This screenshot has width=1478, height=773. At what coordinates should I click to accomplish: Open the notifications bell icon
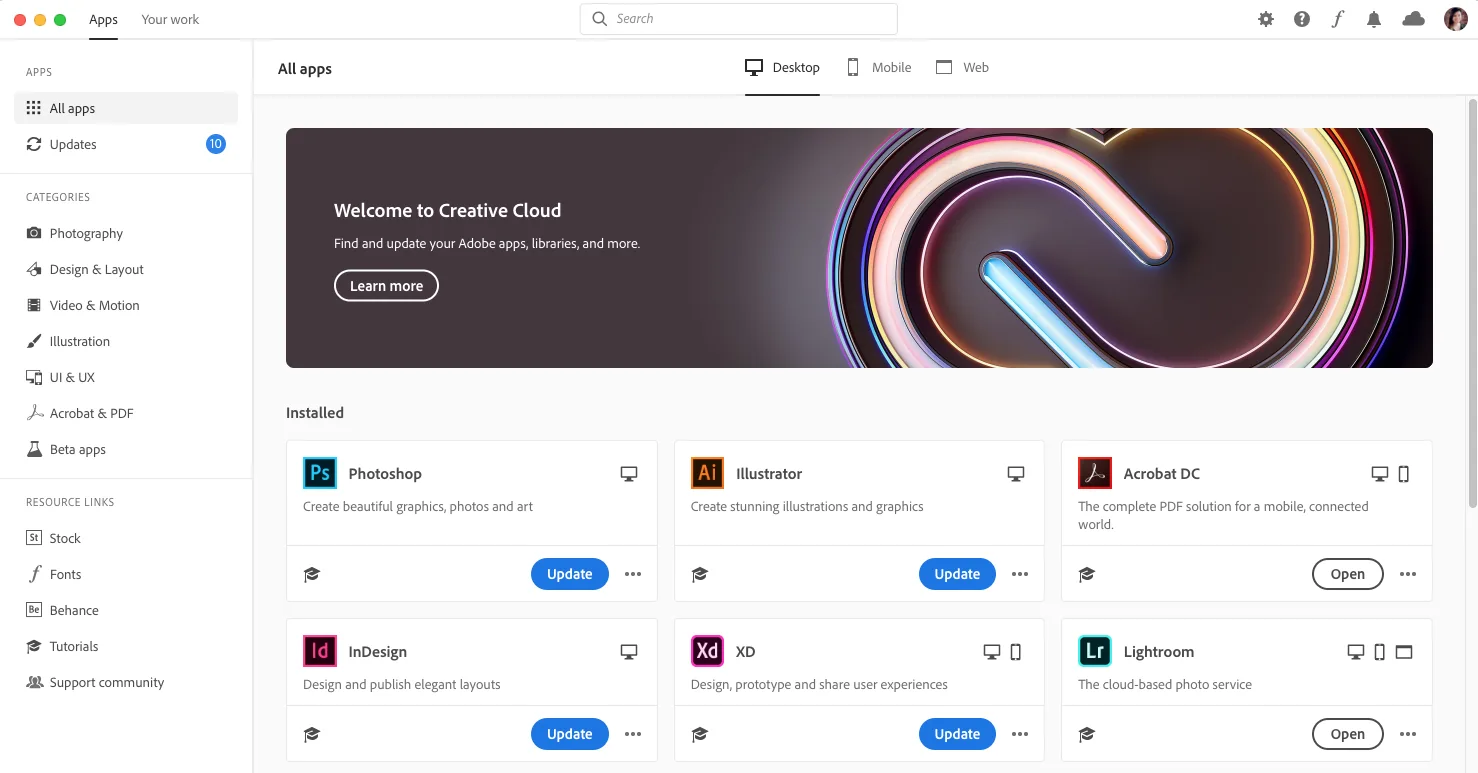[x=1374, y=19]
